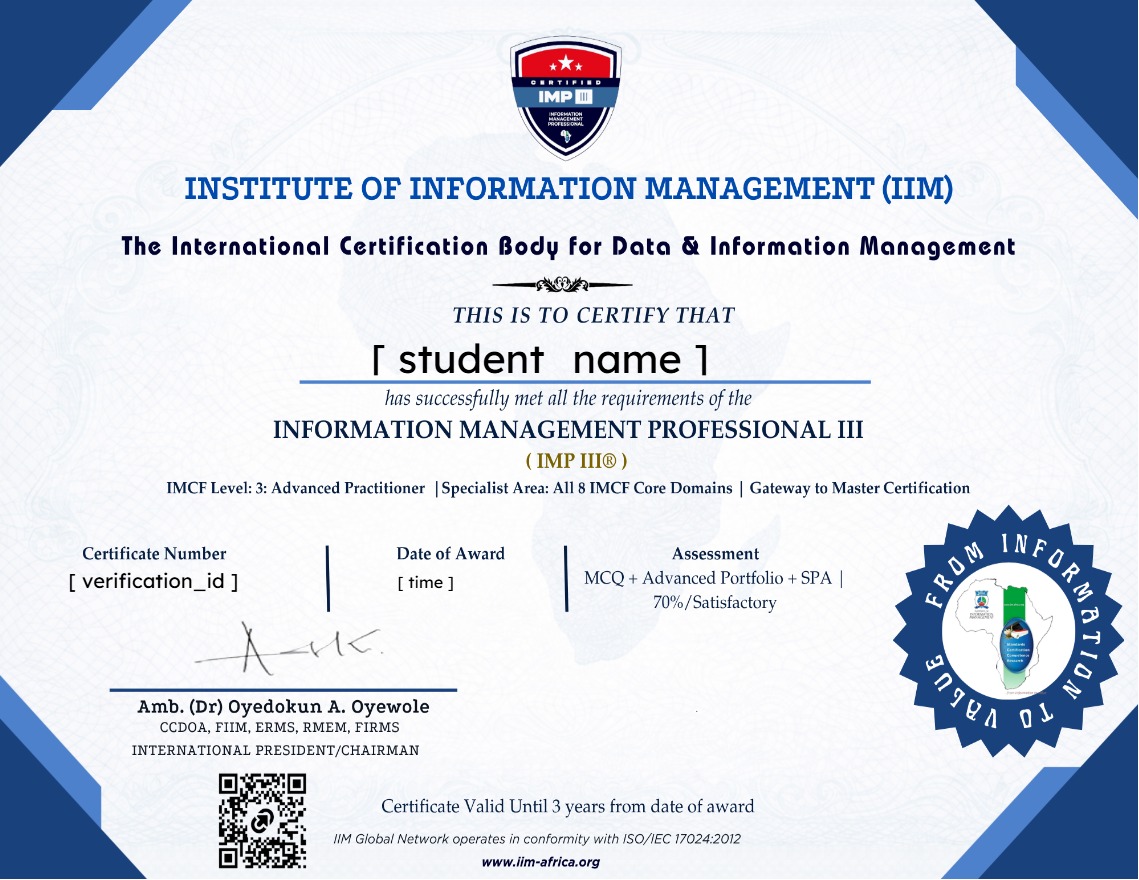Click the 'Date of Award' label
The height and width of the screenshot is (880, 1139).
pyautogui.click(x=450, y=554)
